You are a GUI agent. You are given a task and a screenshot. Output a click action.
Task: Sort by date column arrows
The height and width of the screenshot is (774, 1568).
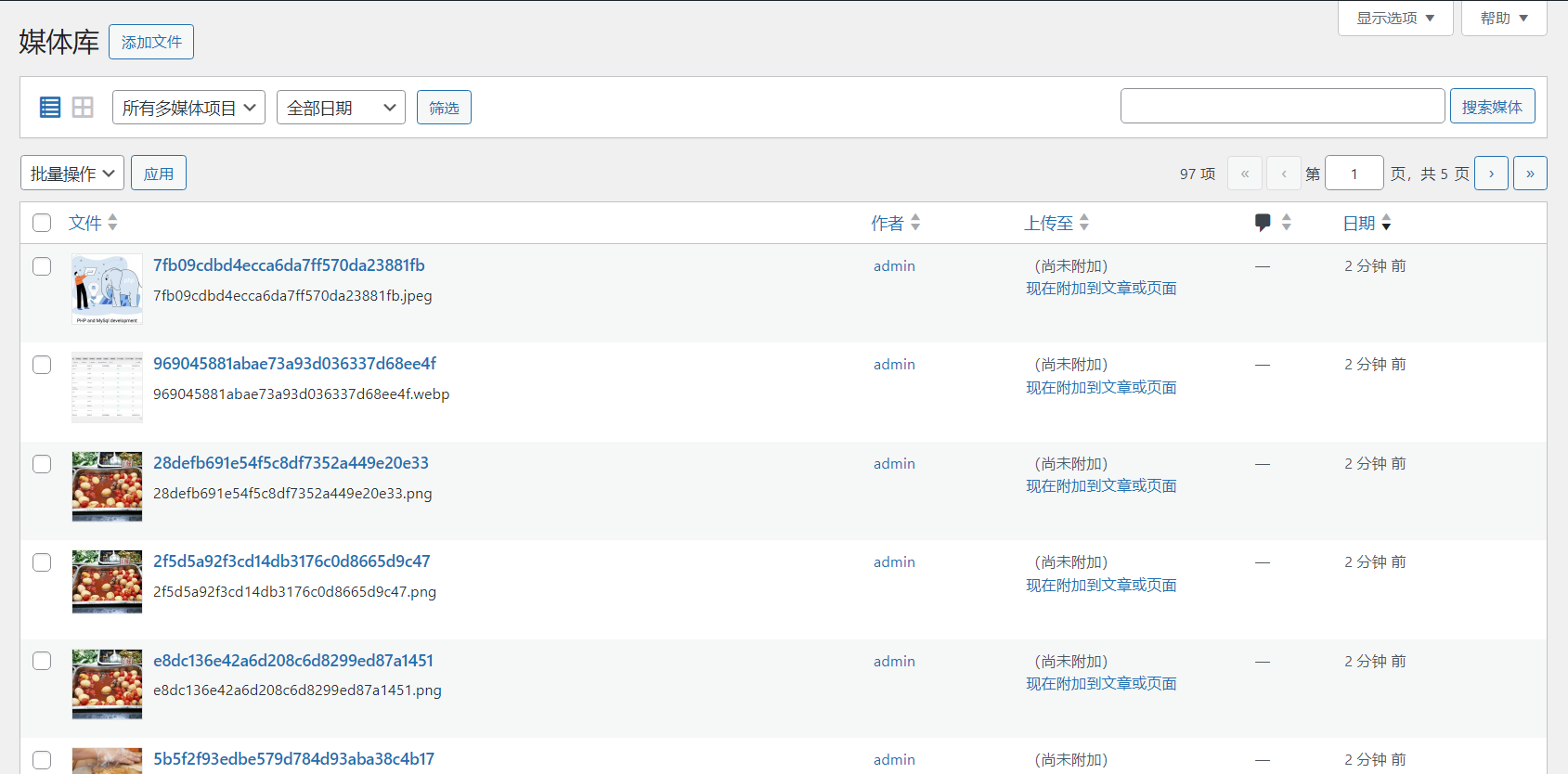click(x=1386, y=223)
